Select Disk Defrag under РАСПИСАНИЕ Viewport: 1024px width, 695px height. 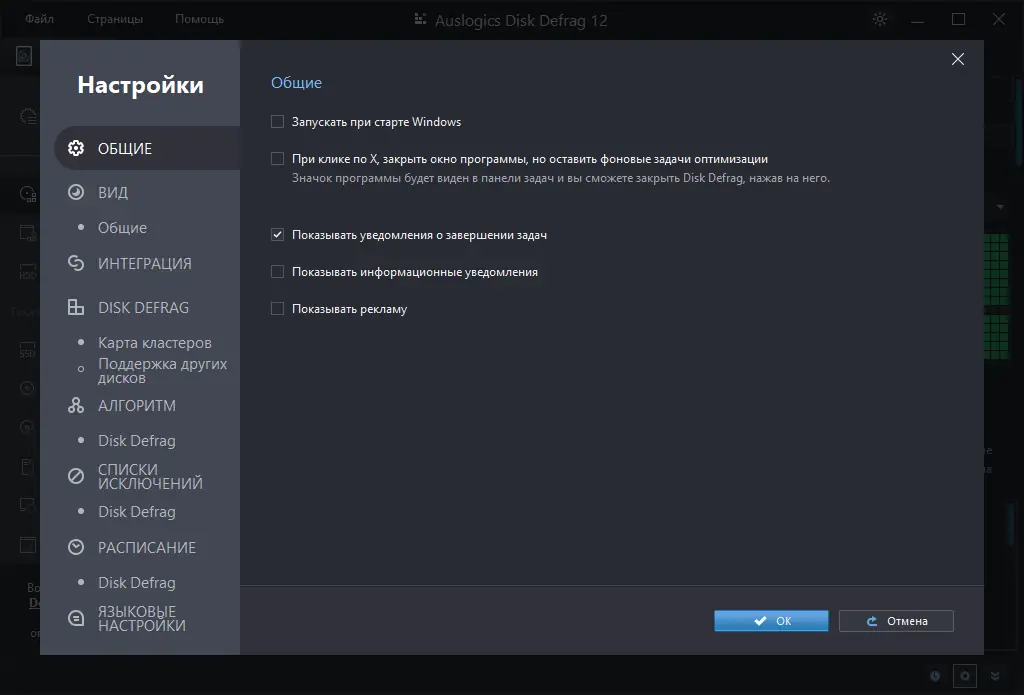pyautogui.click(x=136, y=582)
